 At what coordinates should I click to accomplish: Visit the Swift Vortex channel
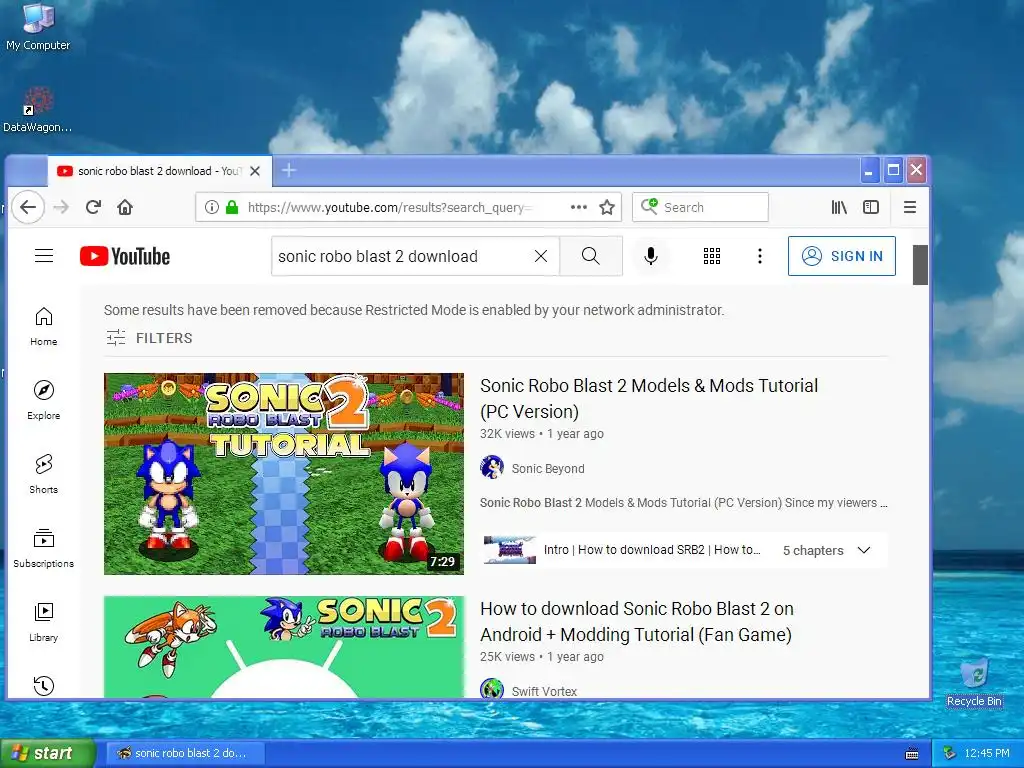[544, 691]
